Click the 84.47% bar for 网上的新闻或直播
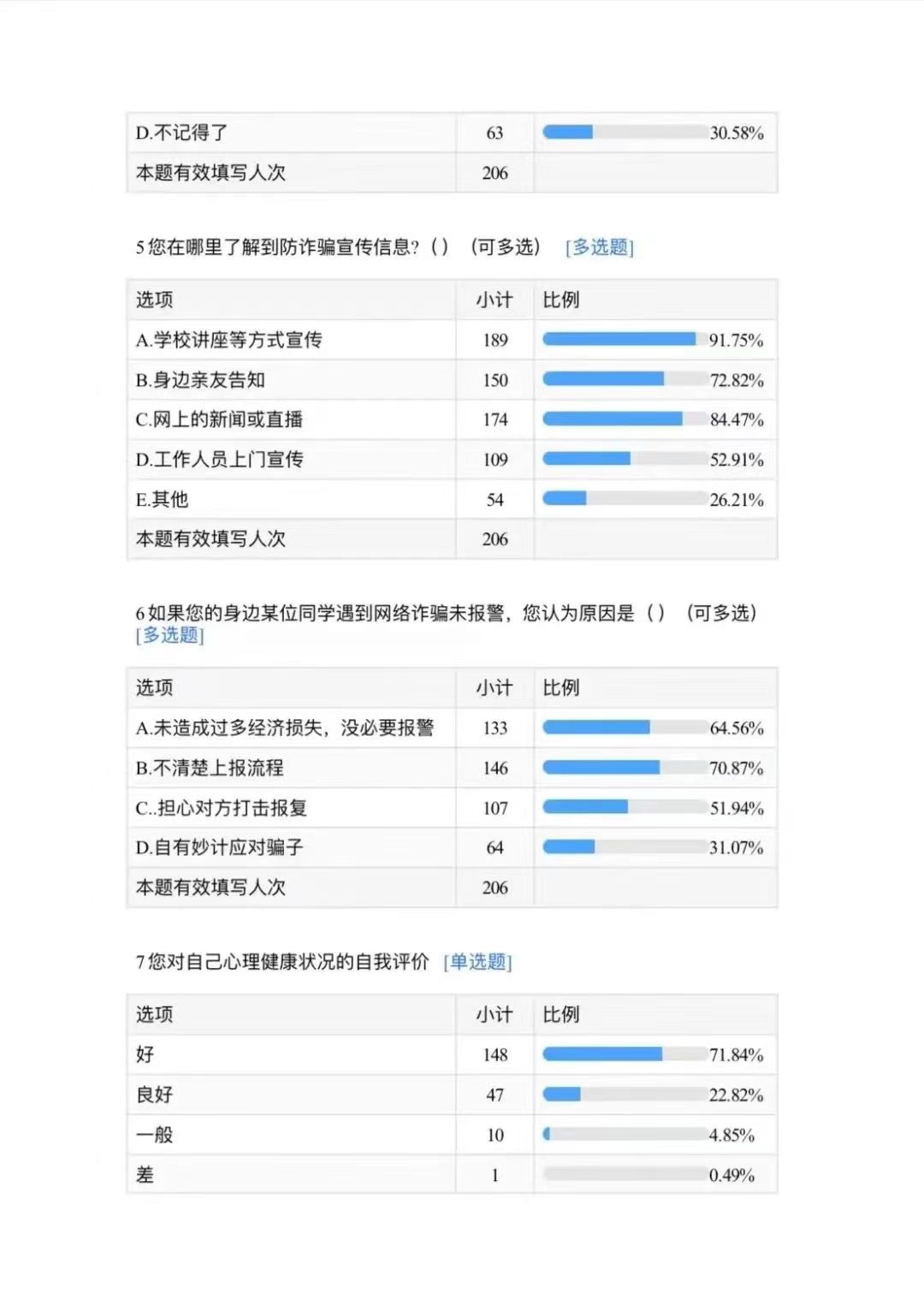 625,419
